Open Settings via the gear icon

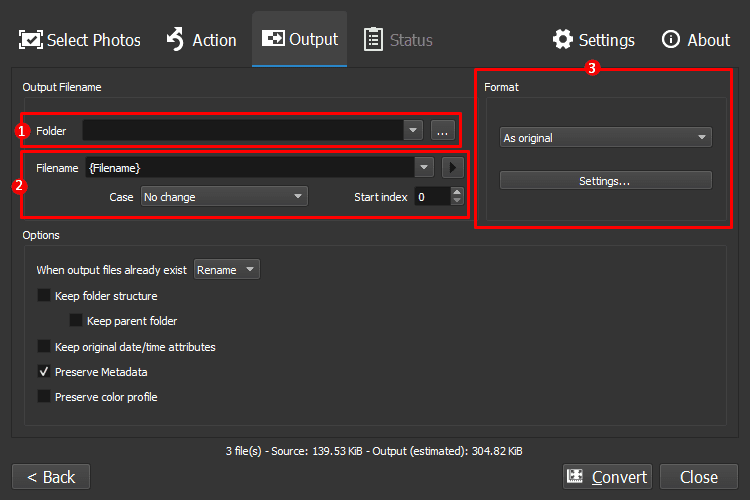click(562, 39)
